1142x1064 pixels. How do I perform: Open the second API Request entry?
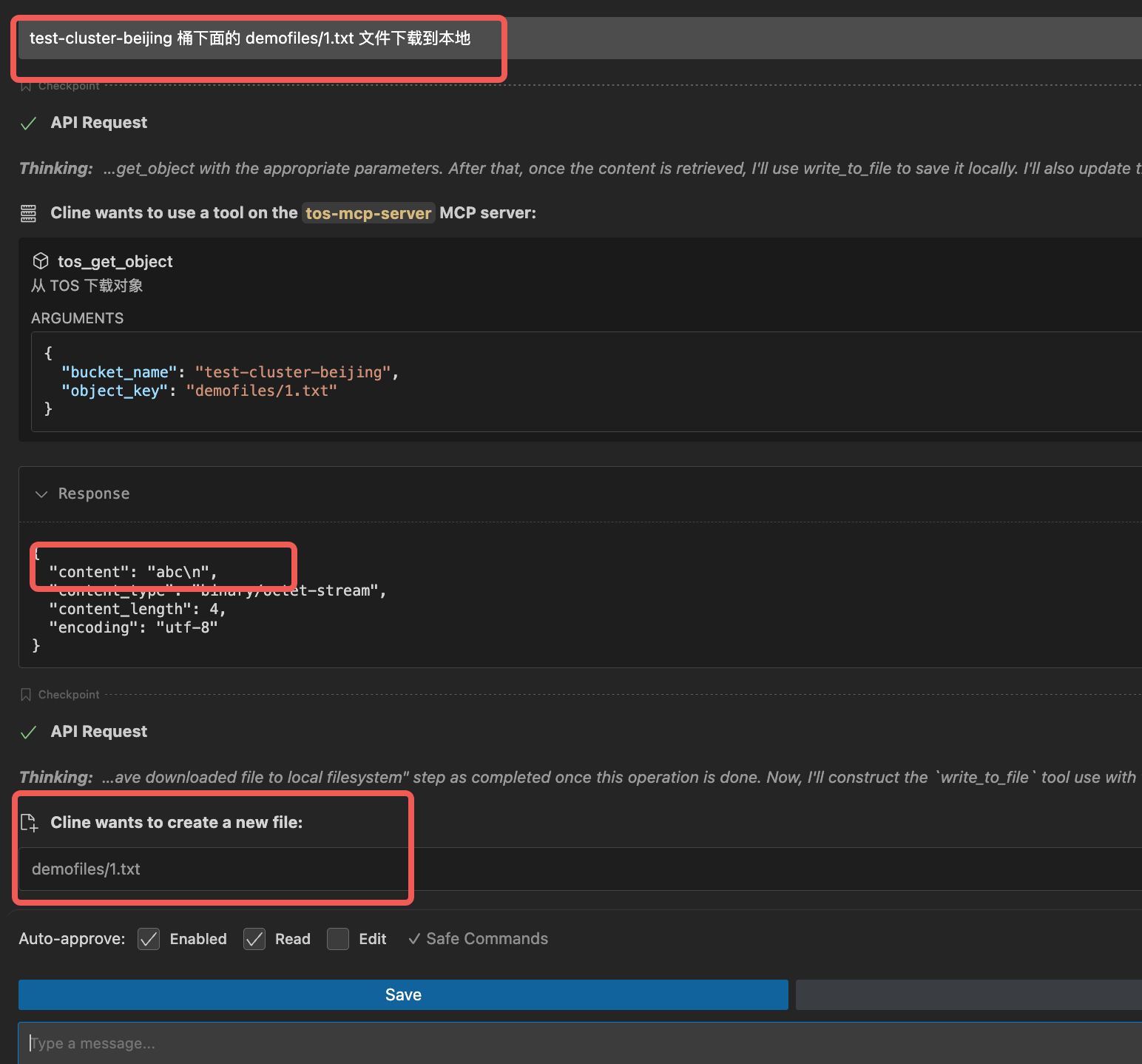[x=99, y=732]
